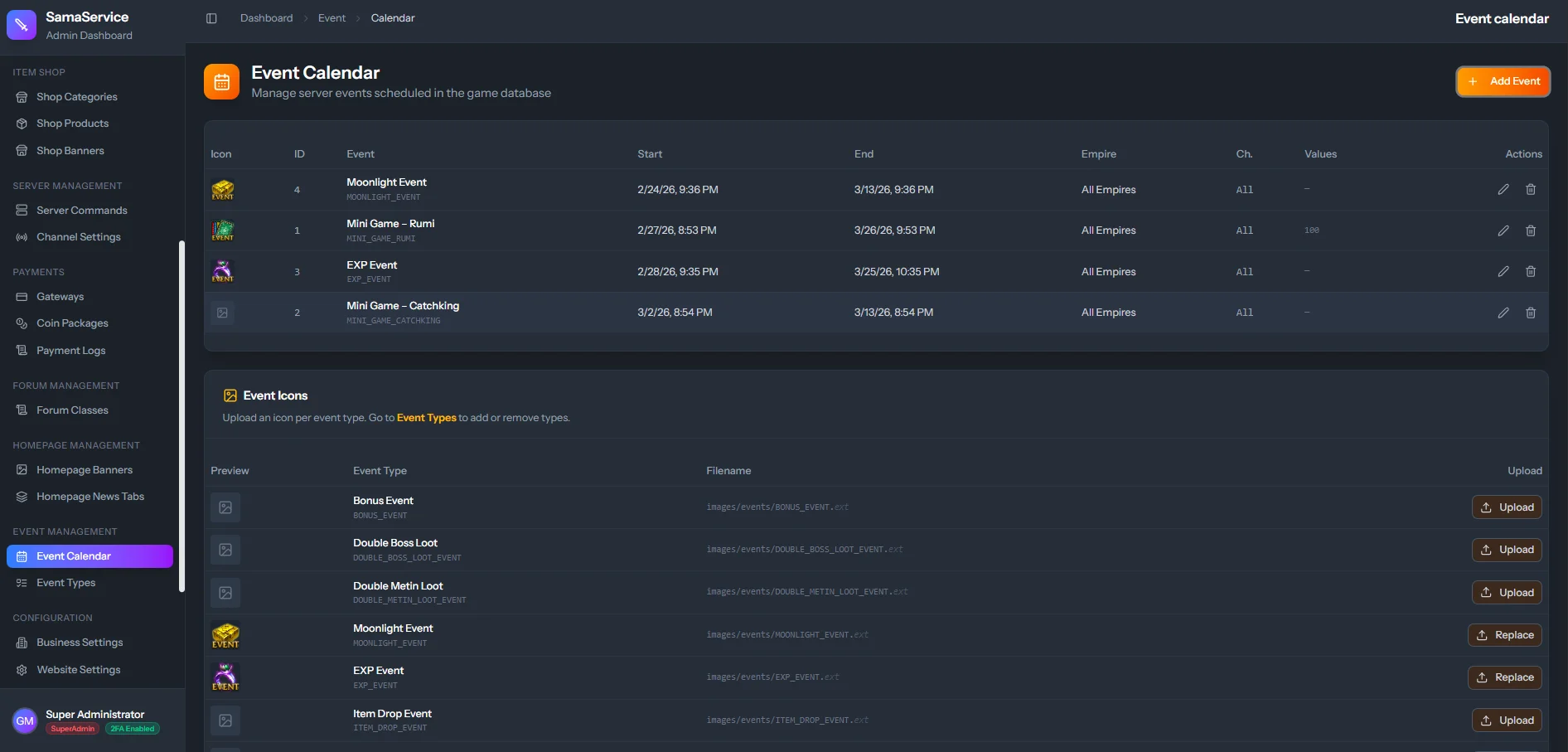Click the Add Event button
This screenshot has width=1568, height=752.
pyautogui.click(x=1503, y=81)
